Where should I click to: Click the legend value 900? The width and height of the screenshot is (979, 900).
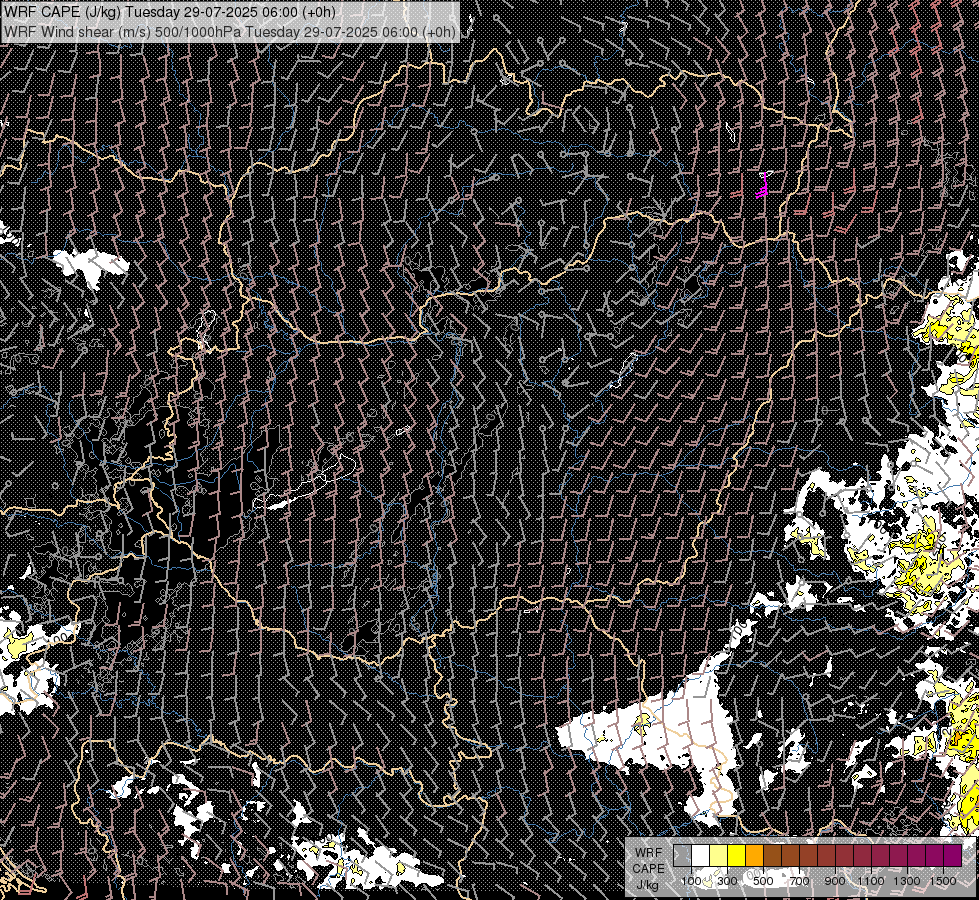click(835, 881)
